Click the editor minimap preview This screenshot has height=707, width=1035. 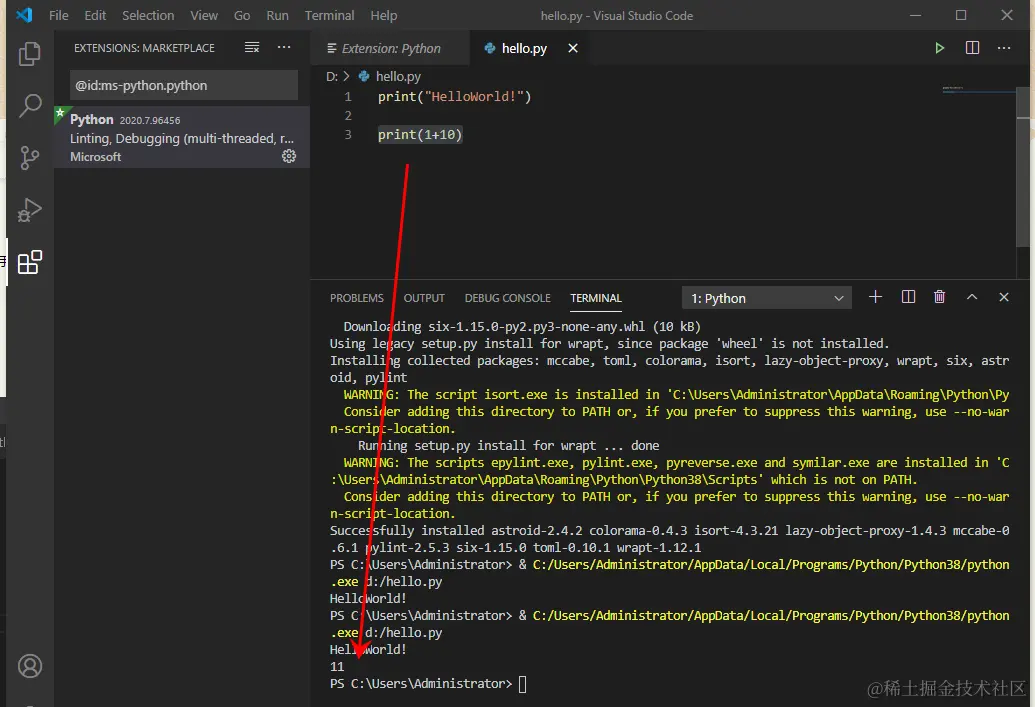point(979,90)
